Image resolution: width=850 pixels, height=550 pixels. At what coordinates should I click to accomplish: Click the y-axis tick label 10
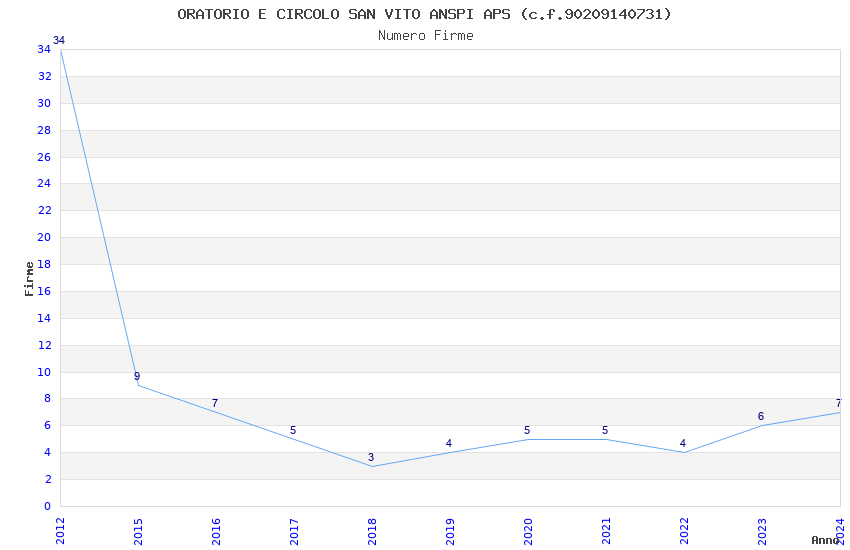(44, 372)
